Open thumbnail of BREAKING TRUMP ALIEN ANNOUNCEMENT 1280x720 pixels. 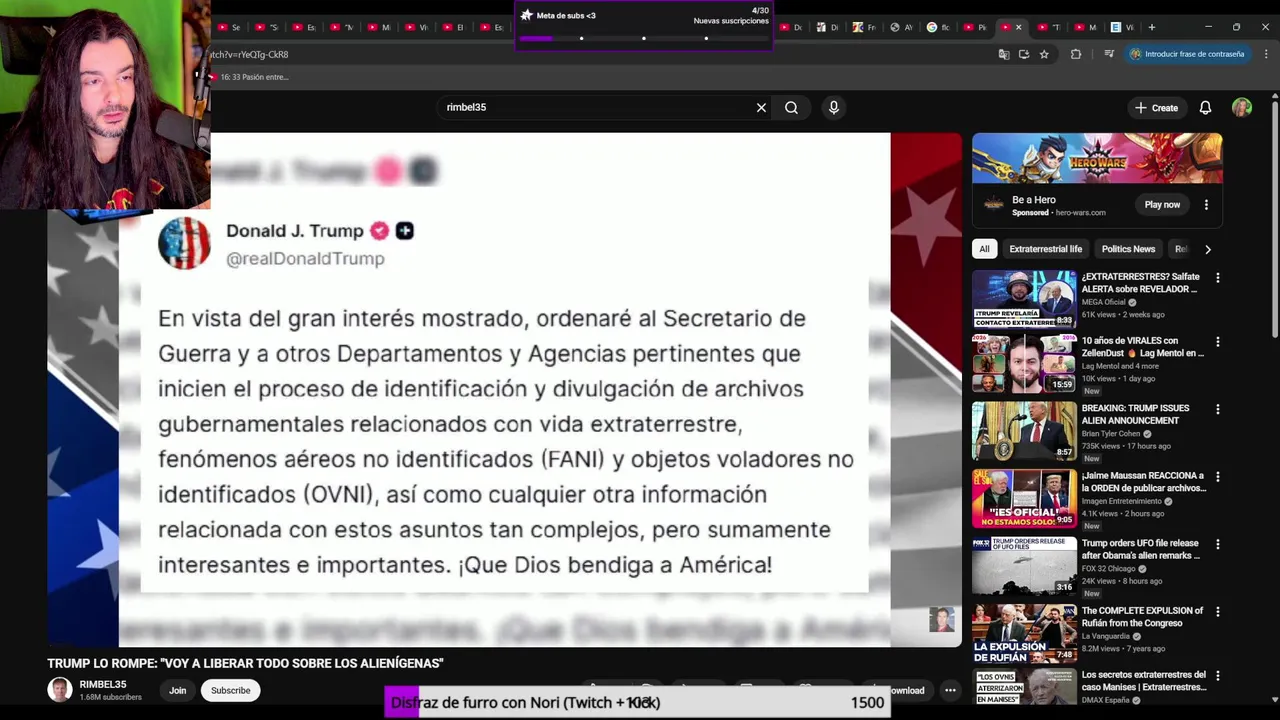1024,431
